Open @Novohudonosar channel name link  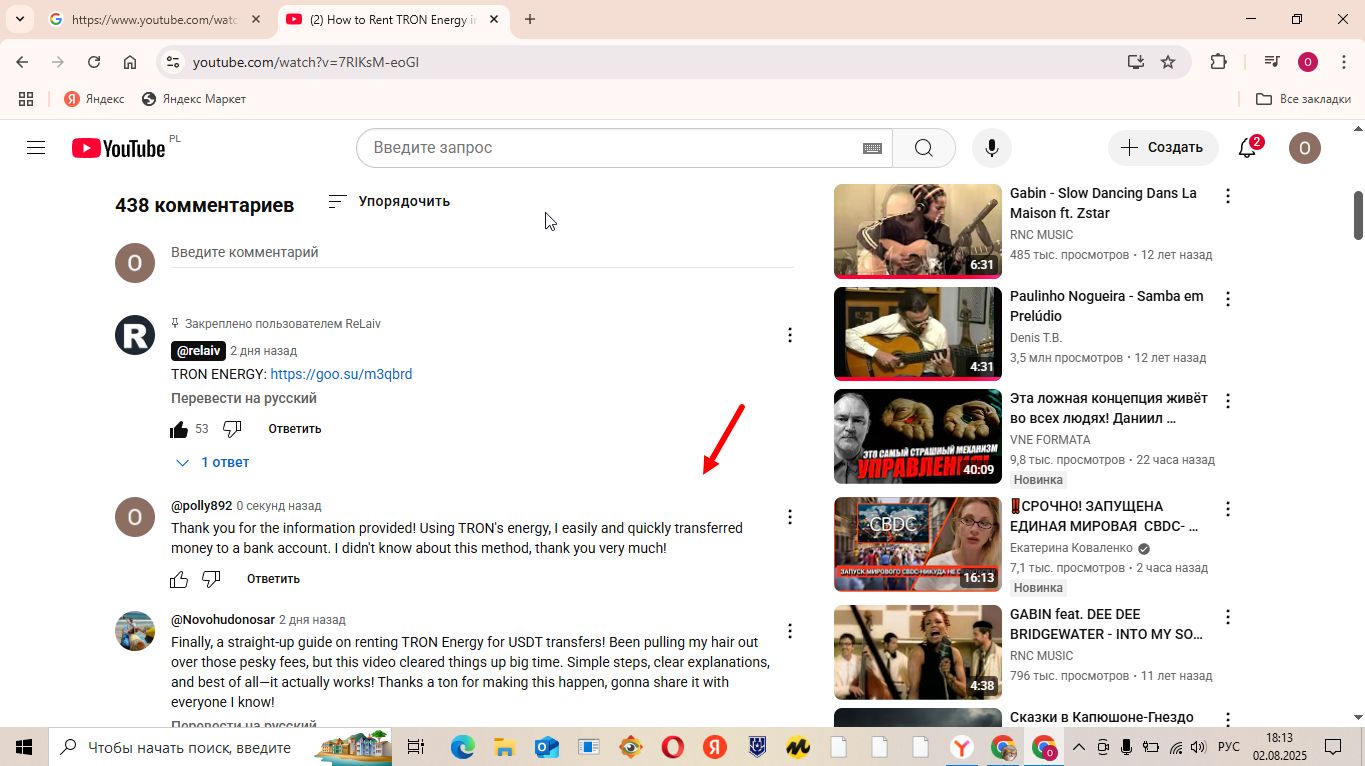(x=223, y=620)
